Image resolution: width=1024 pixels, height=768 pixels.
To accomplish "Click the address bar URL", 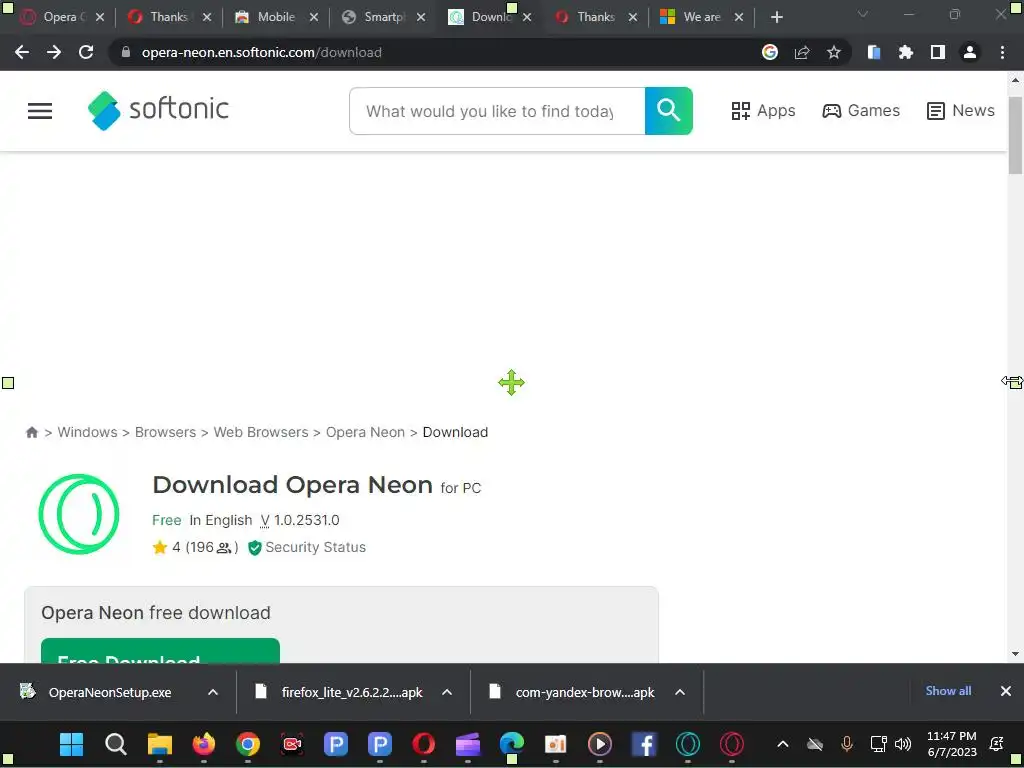I will tap(261, 52).
